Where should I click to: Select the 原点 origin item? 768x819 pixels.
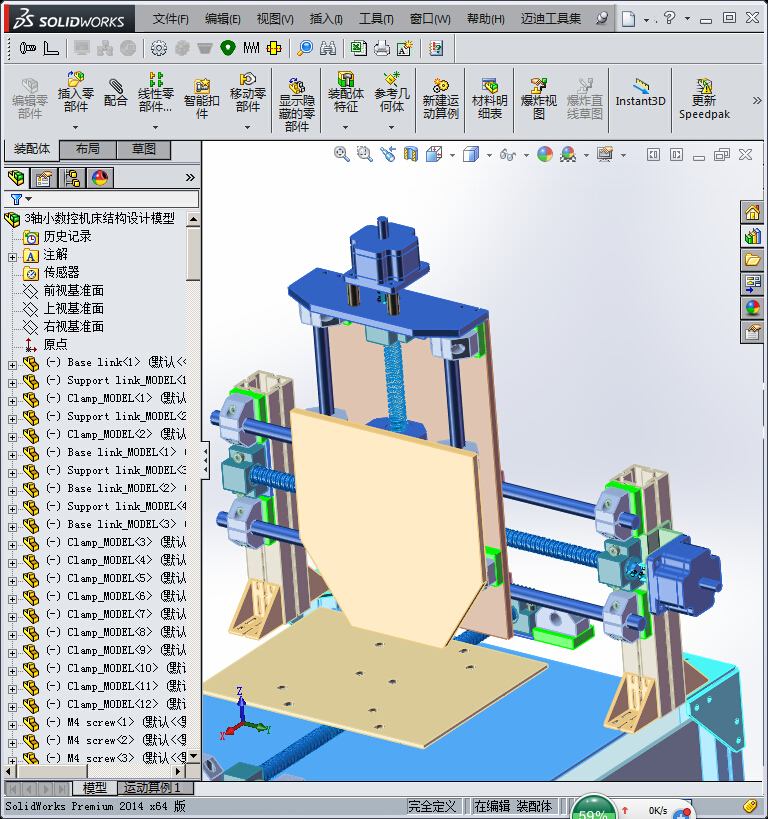[x=55, y=345]
